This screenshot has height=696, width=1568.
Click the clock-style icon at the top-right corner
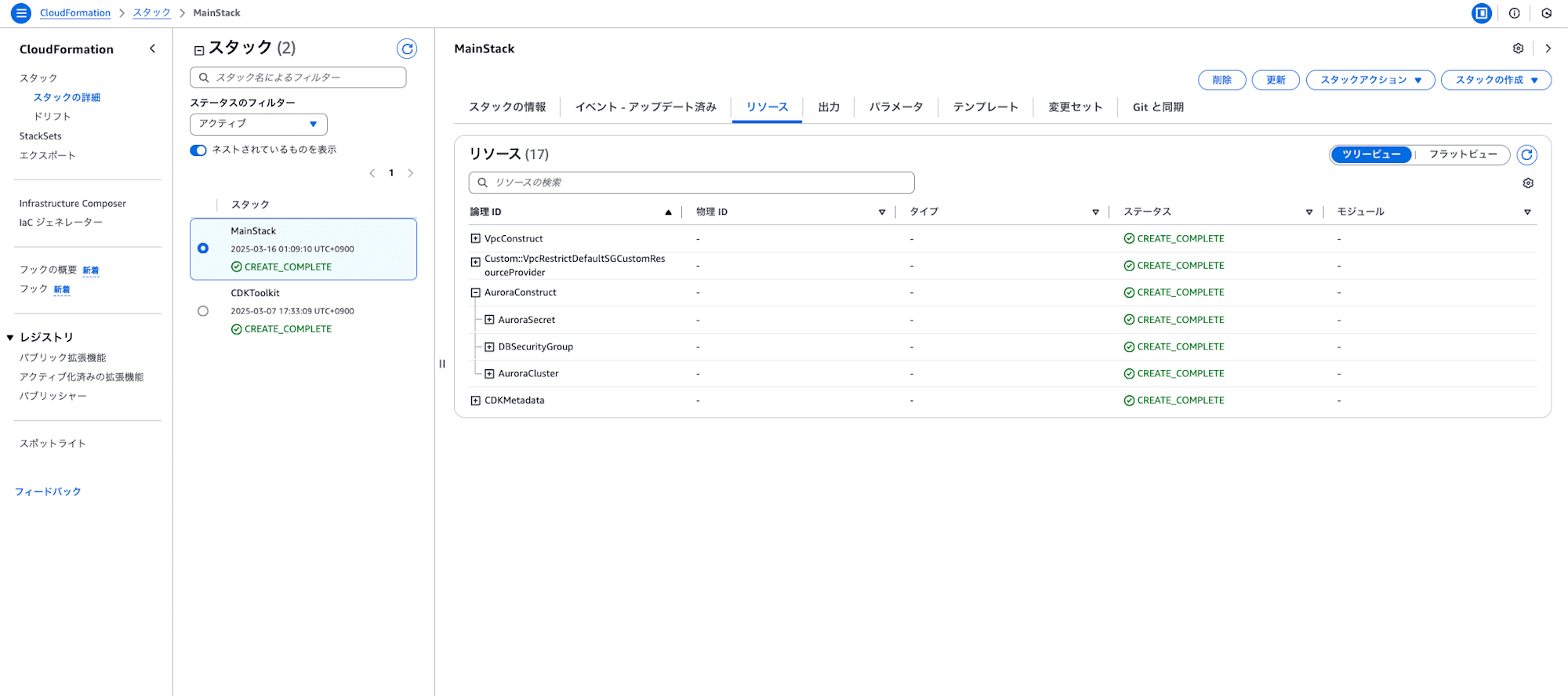(x=1546, y=13)
